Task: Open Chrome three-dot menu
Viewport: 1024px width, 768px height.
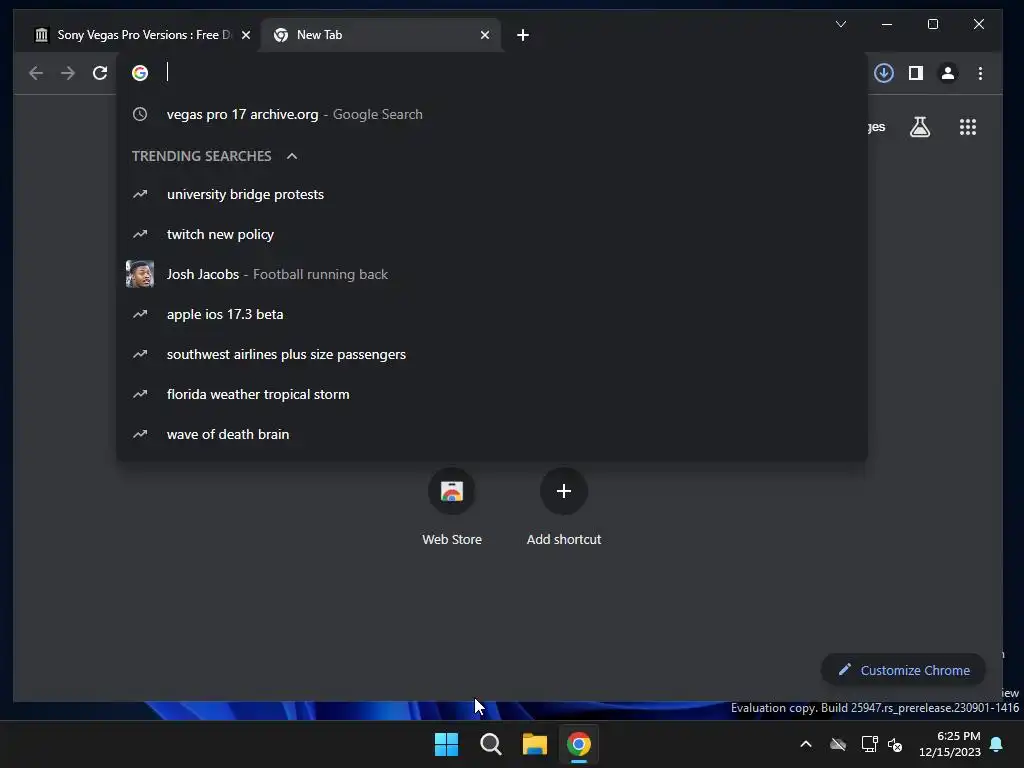Action: [x=980, y=73]
